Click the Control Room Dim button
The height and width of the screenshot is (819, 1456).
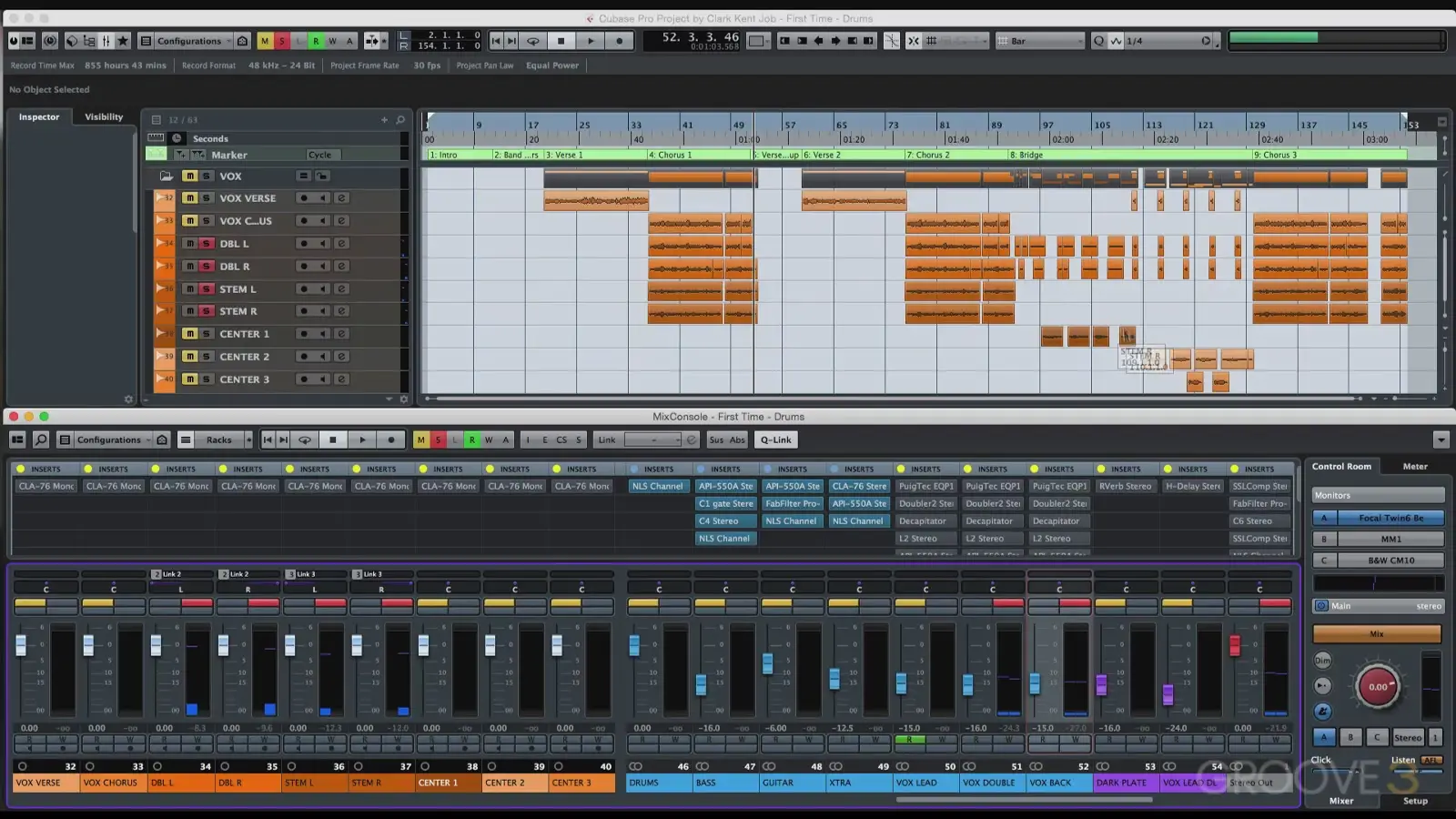[1322, 661]
